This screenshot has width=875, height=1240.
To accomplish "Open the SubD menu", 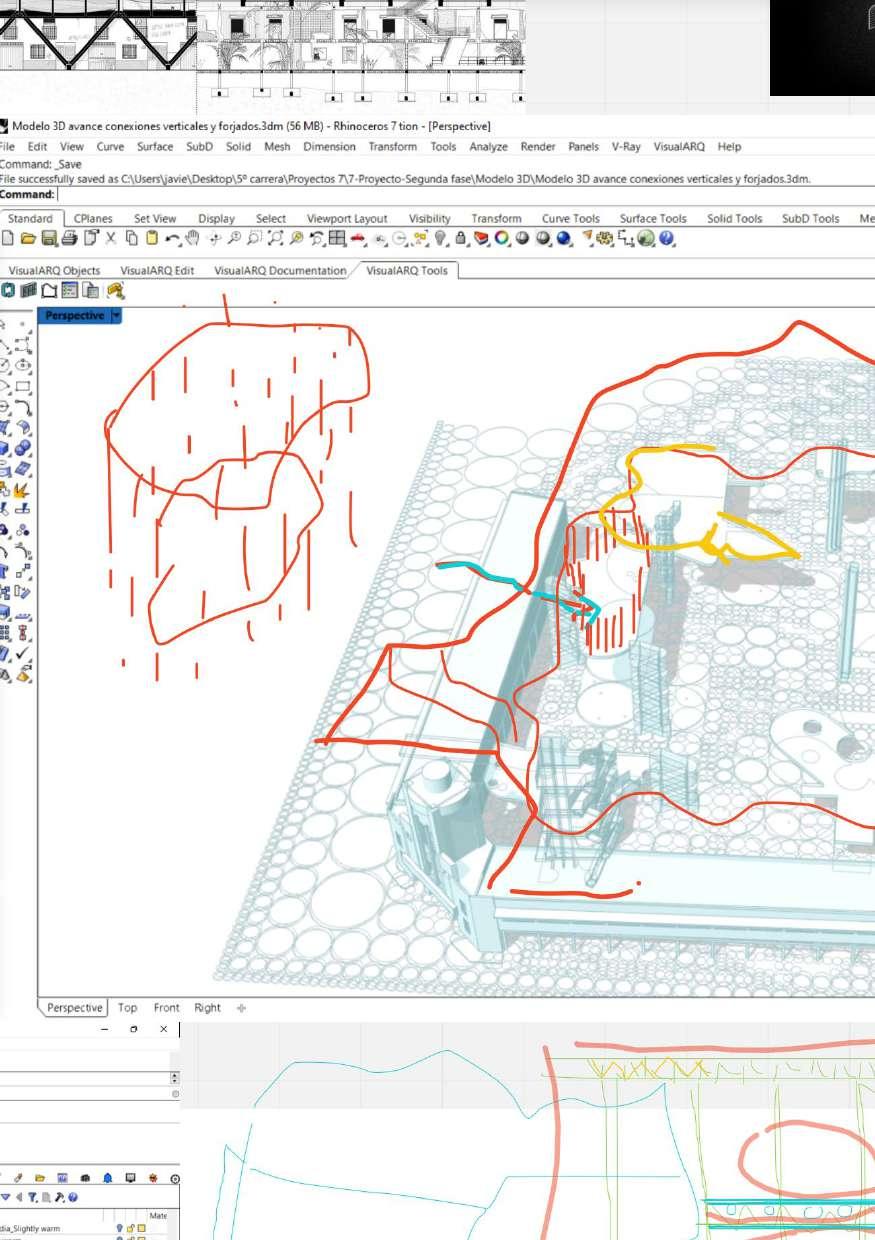I will (x=200, y=146).
